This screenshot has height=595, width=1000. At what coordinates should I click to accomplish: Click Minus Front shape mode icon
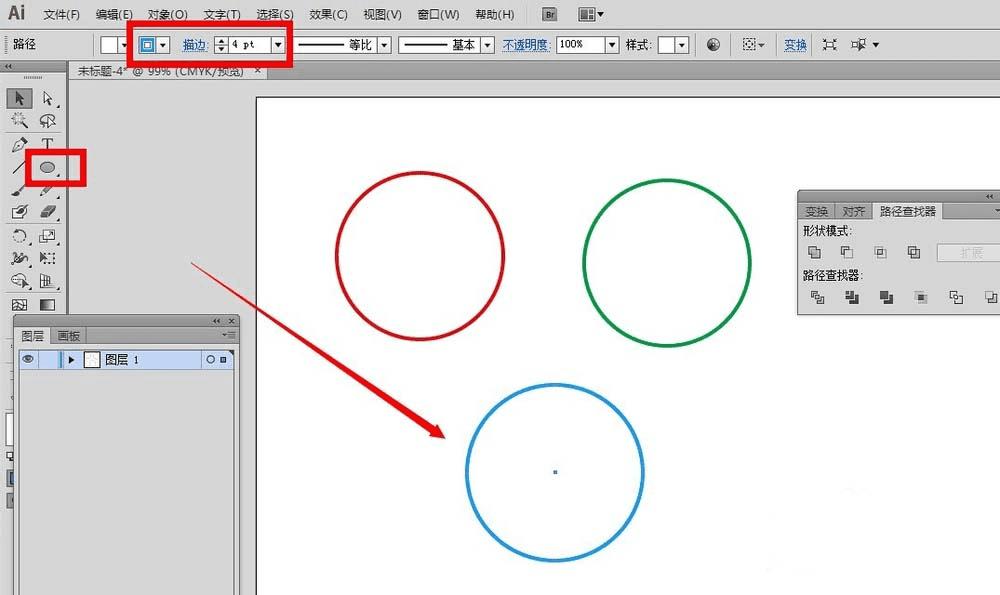847,253
